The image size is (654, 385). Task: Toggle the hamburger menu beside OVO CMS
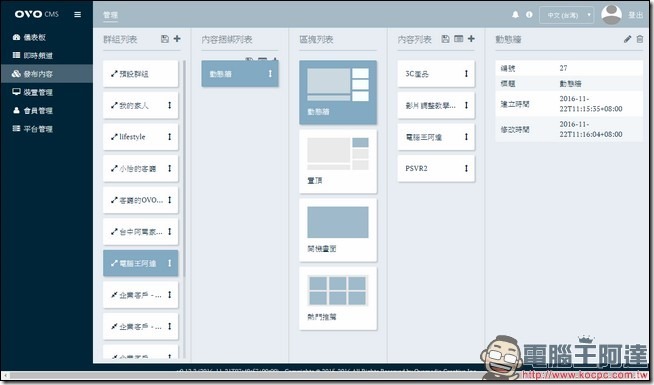pyautogui.click(x=78, y=14)
